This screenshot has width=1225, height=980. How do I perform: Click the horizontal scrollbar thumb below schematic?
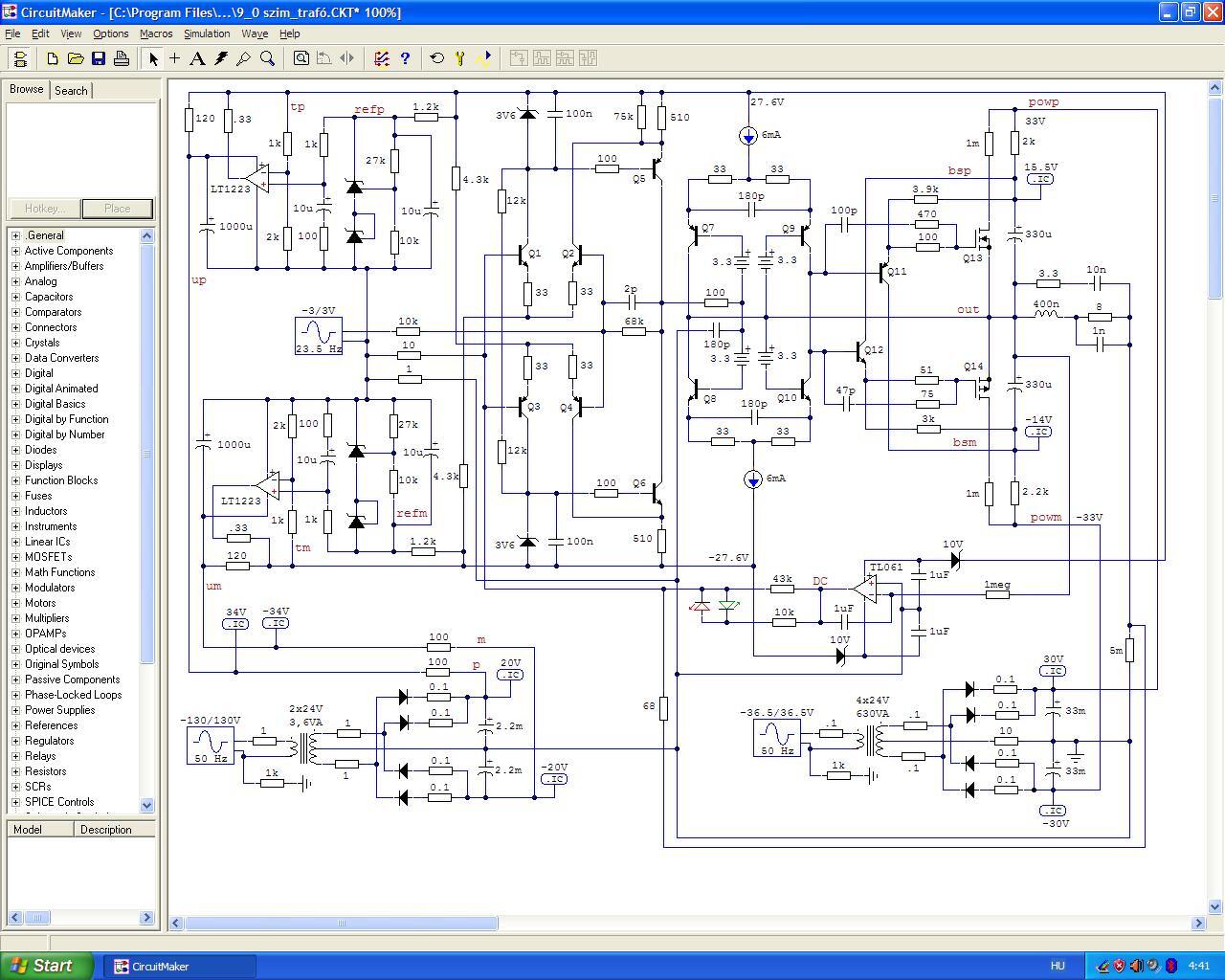pos(342,924)
